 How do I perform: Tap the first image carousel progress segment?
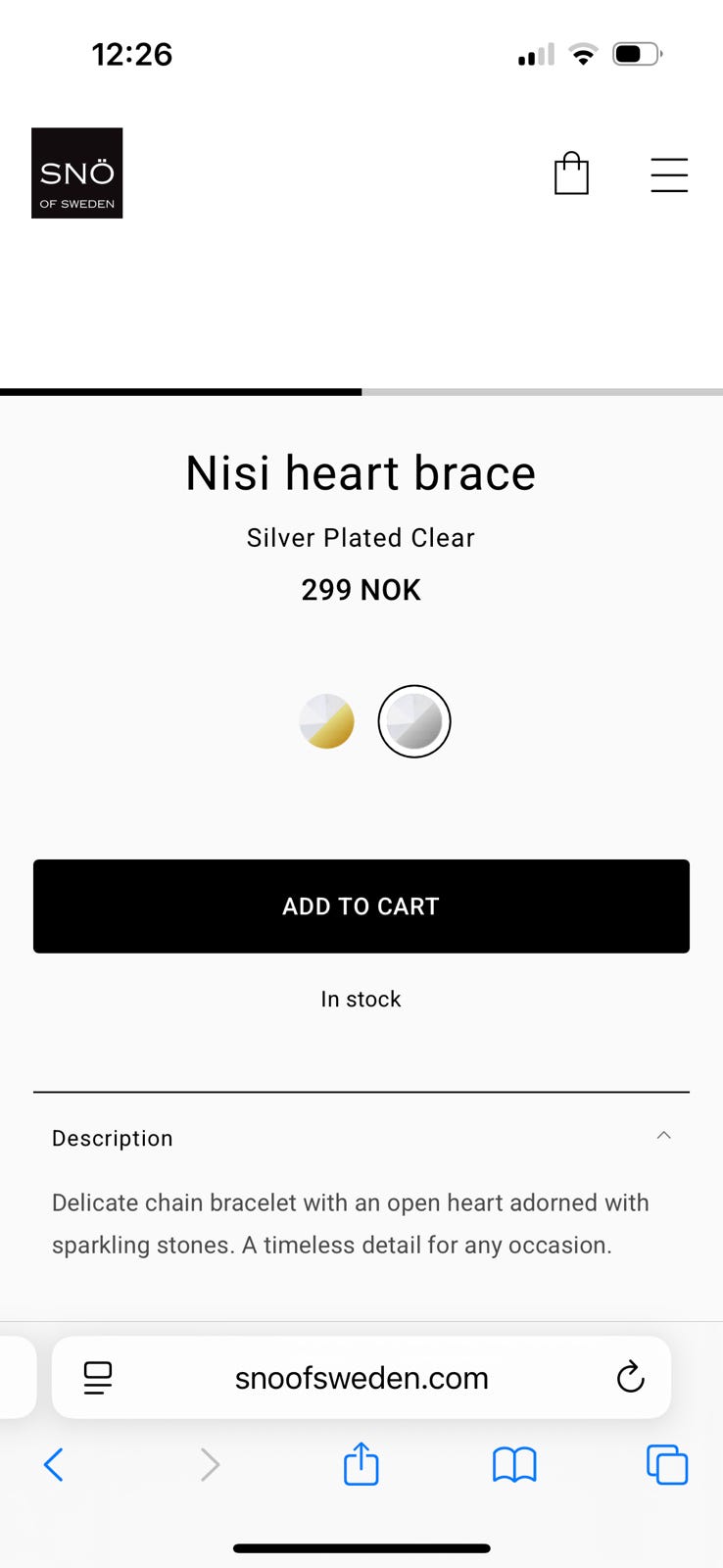180,392
